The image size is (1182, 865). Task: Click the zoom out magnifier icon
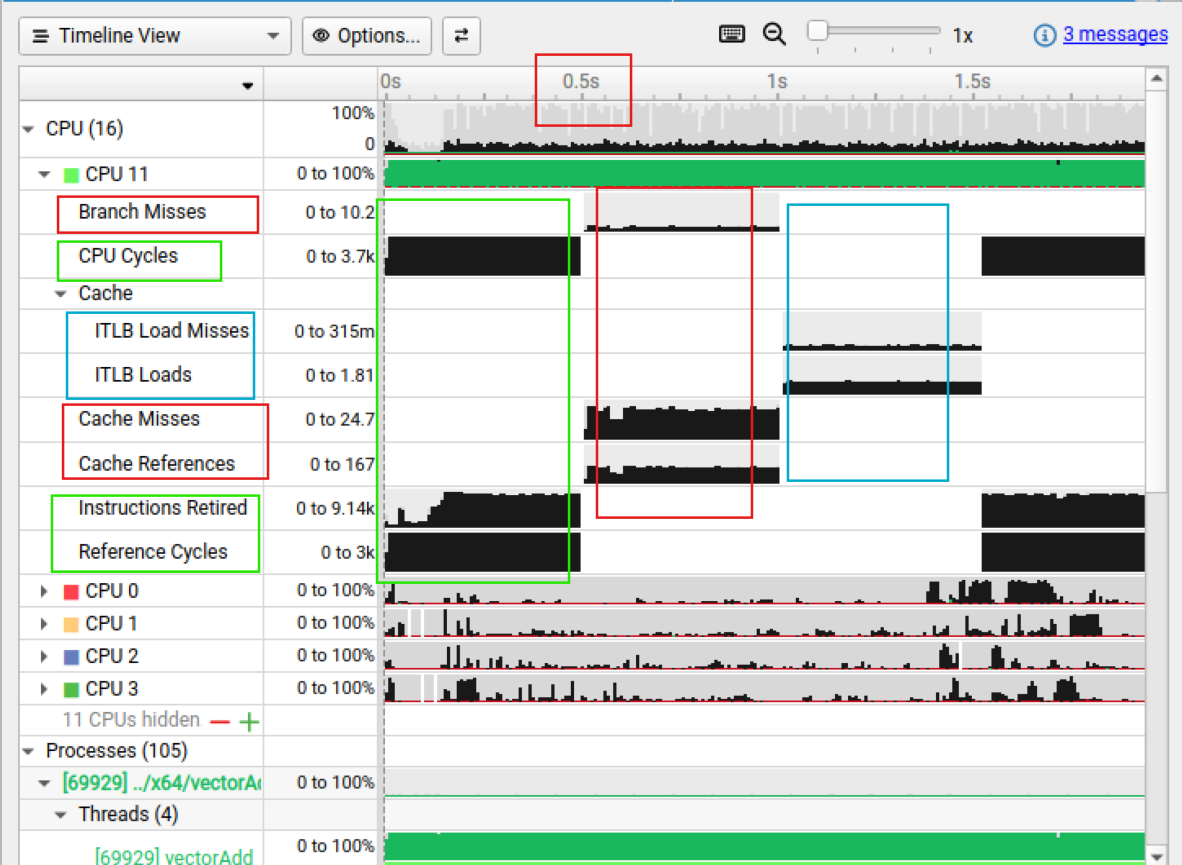(774, 33)
